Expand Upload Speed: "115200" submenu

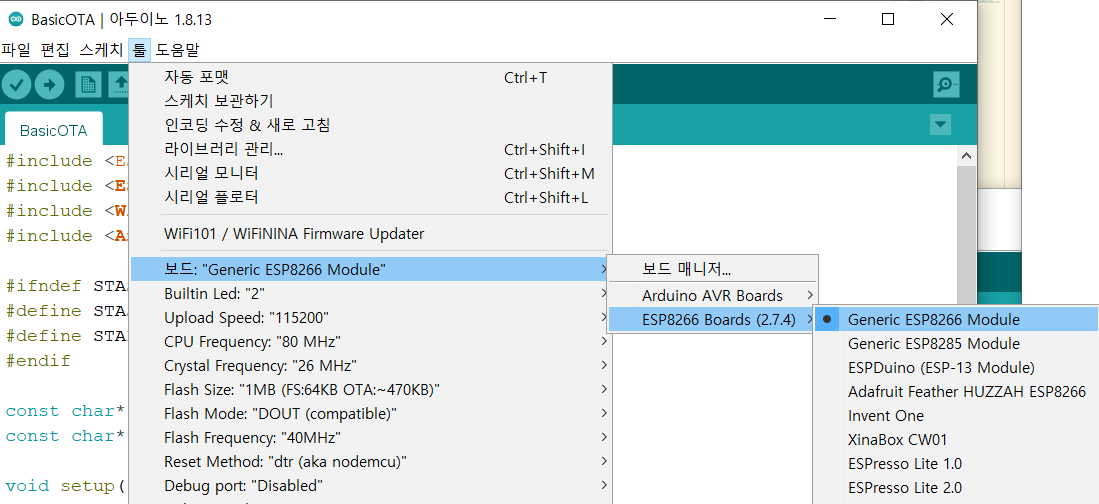click(x=371, y=318)
